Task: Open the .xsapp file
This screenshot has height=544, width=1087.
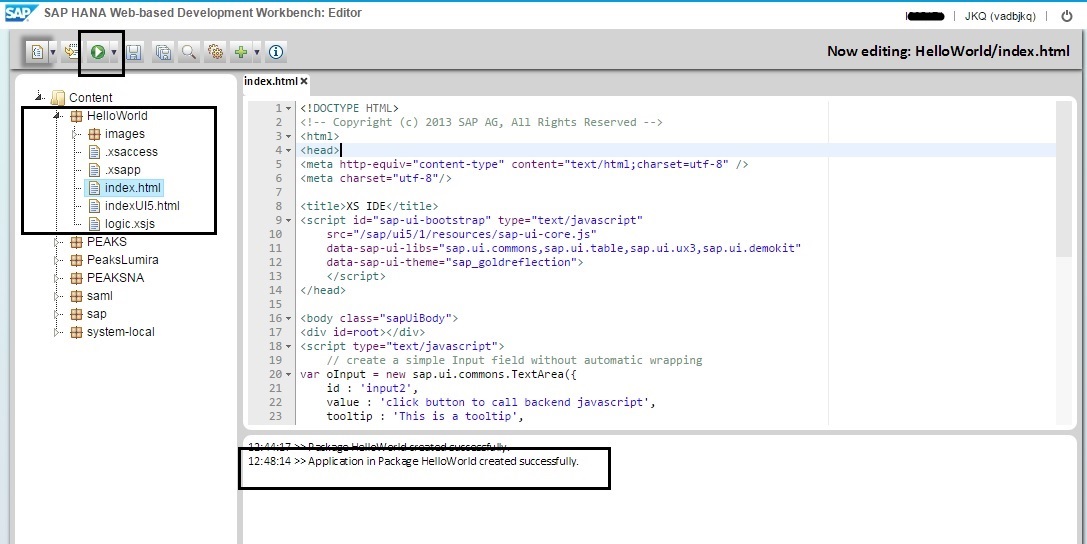Action: click(123, 170)
